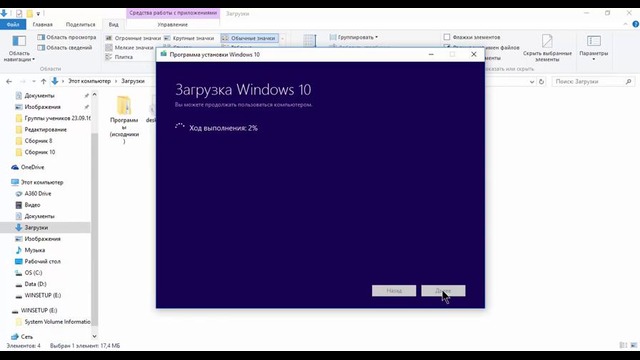Open A360 Drive in sidebar
Screen dimensions: 640x360
coord(38,194)
